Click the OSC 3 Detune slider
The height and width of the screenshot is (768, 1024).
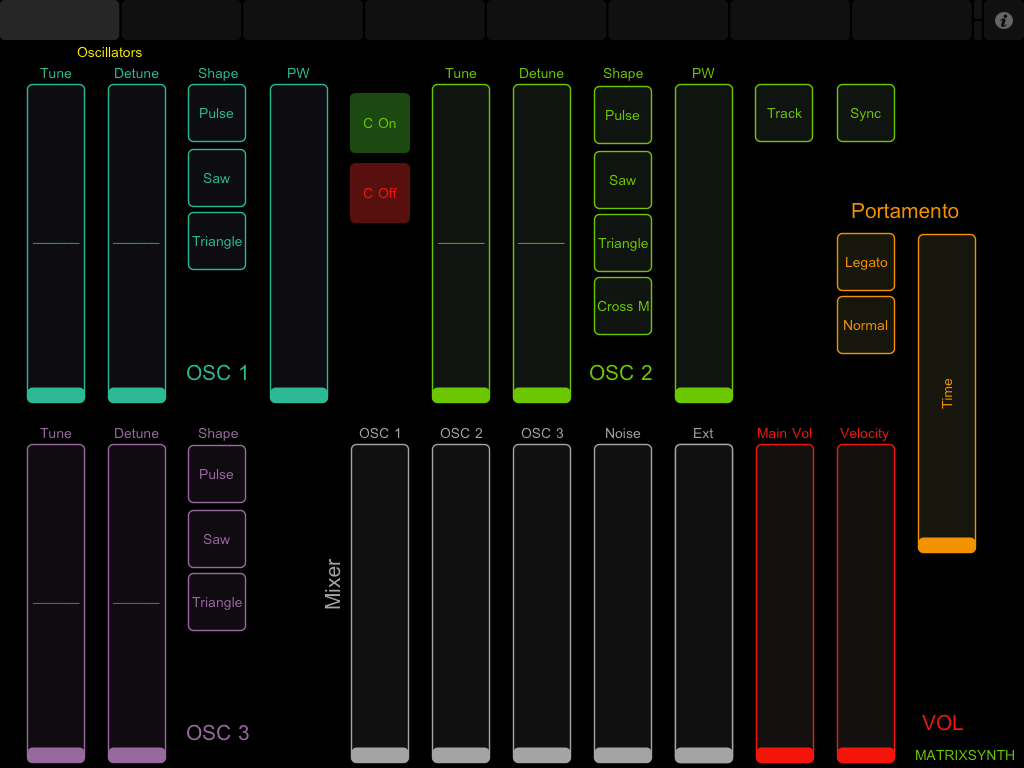137,603
